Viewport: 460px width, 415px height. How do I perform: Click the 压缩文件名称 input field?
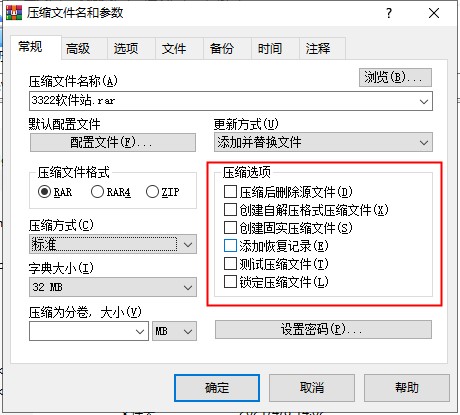pos(231,101)
